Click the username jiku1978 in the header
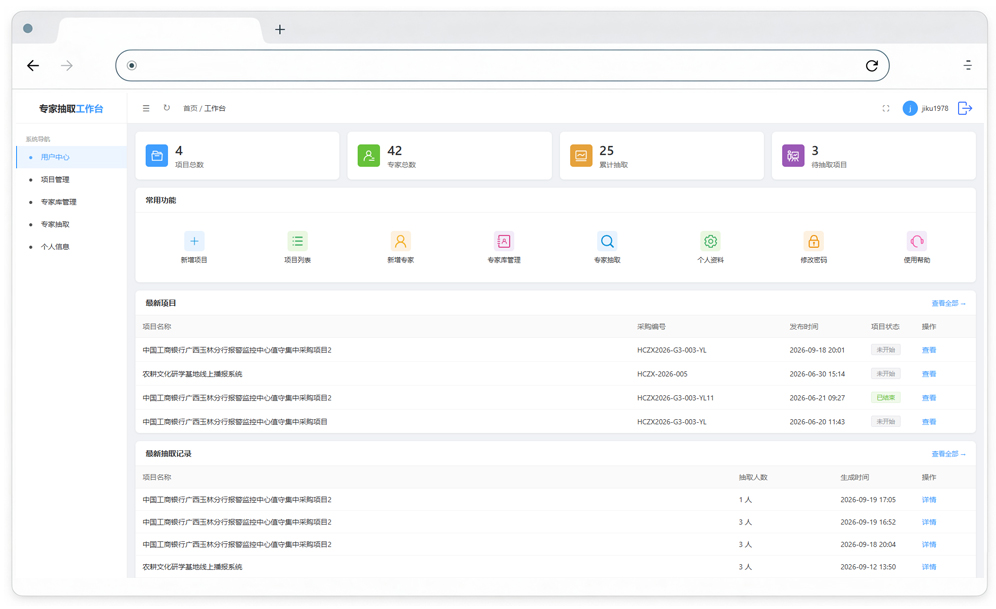Screen dimensions: 996x609 pyautogui.click(x=934, y=109)
